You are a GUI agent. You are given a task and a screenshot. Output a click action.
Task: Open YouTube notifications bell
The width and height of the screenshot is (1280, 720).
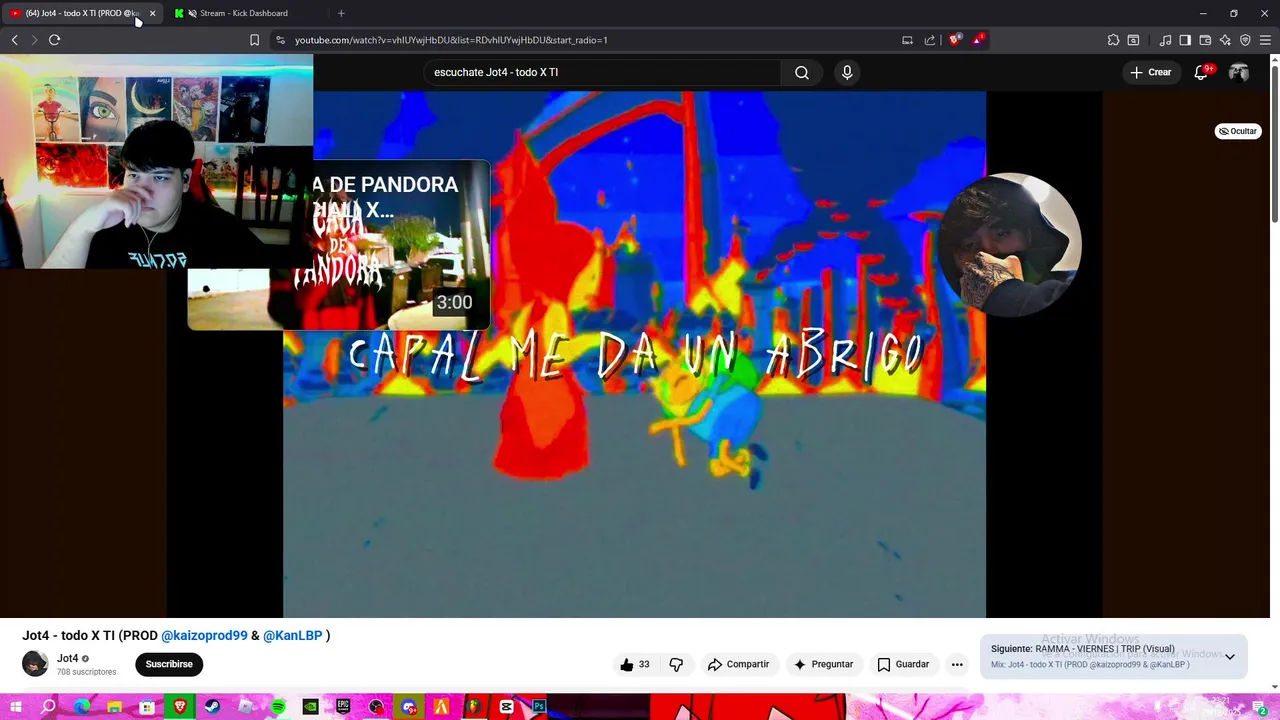[1202, 72]
